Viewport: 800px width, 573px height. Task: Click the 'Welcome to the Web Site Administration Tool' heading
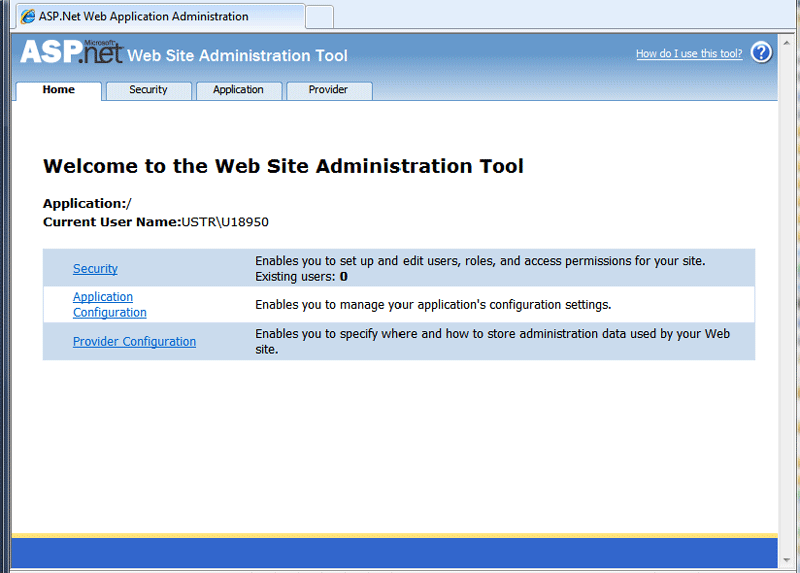[283, 166]
